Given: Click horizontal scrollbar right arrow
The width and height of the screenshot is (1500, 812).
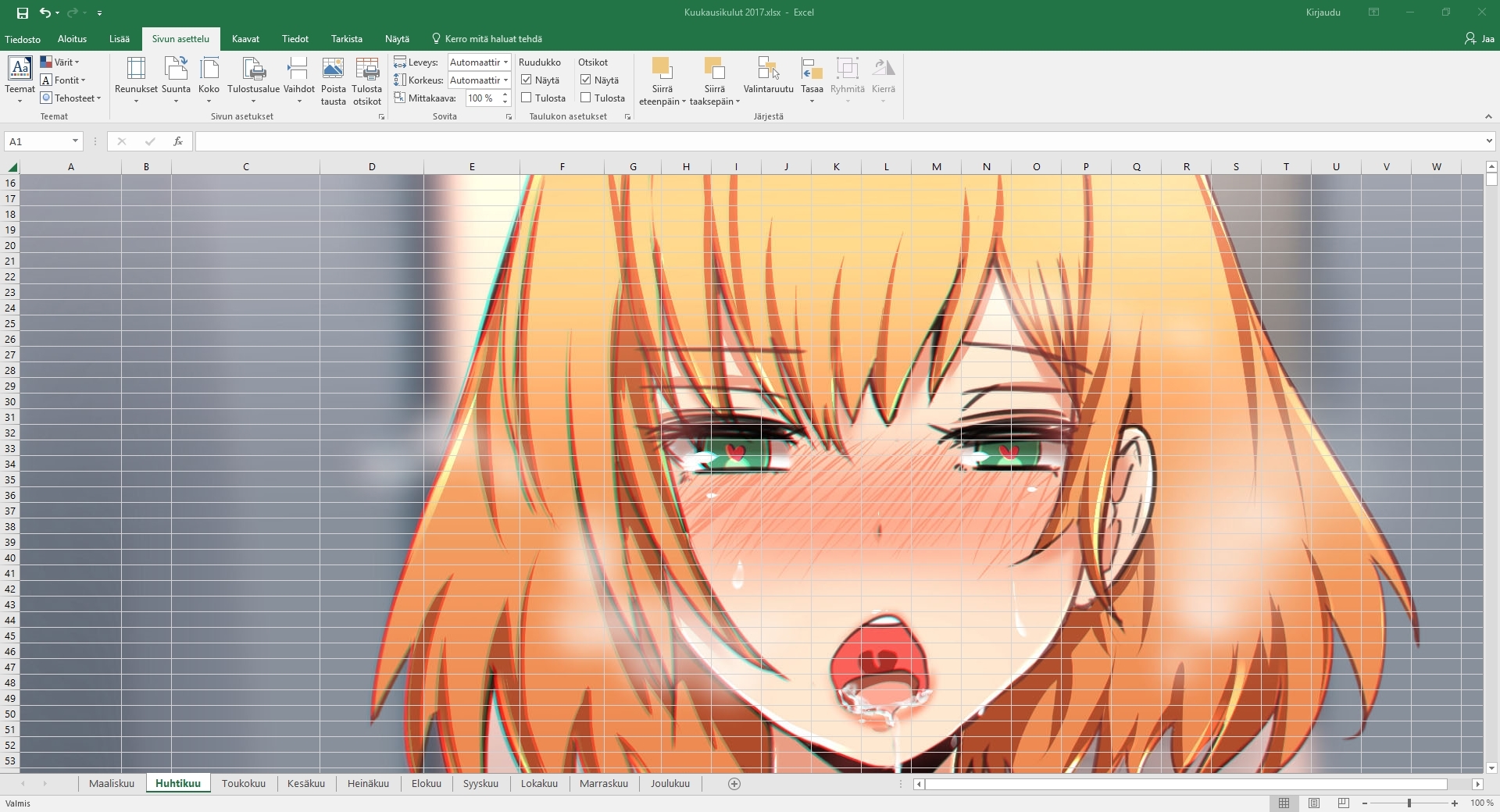Looking at the screenshot, I should point(1477,784).
